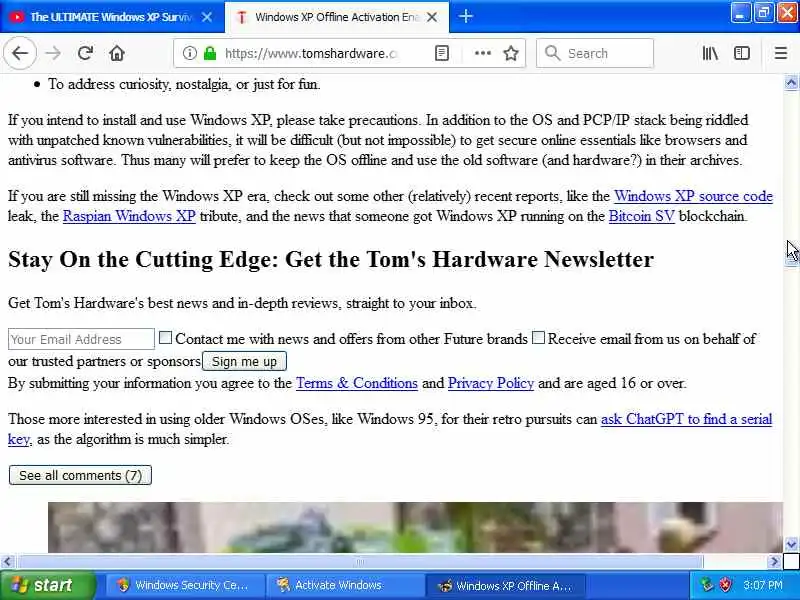This screenshot has height=600, width=800.
Task: Open the Privacy Policy link
Action: tap(491, 383)
